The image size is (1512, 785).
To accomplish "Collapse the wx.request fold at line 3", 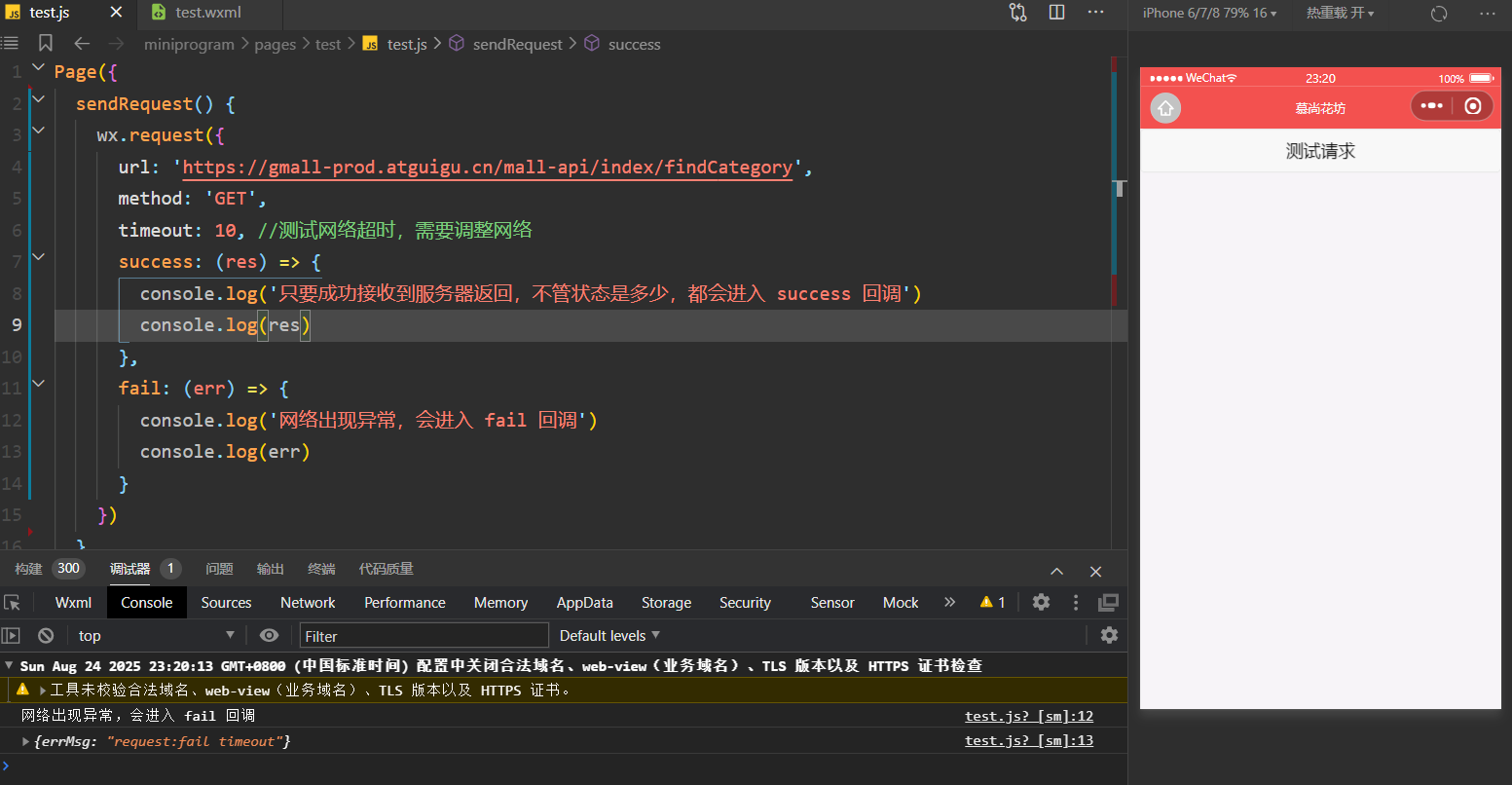I will click(x=38, y=130).
